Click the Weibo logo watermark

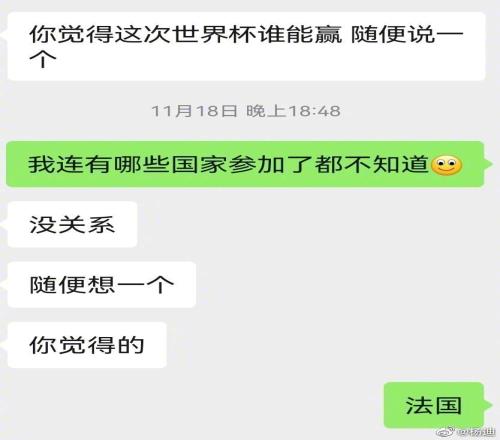[x=446, y=432]
